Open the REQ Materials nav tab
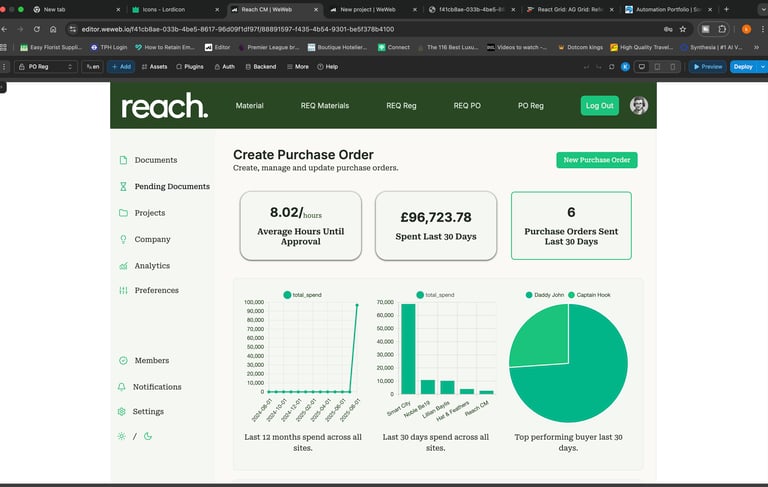The height and width of the screenshot is (487, 768). tap(325, 106)
